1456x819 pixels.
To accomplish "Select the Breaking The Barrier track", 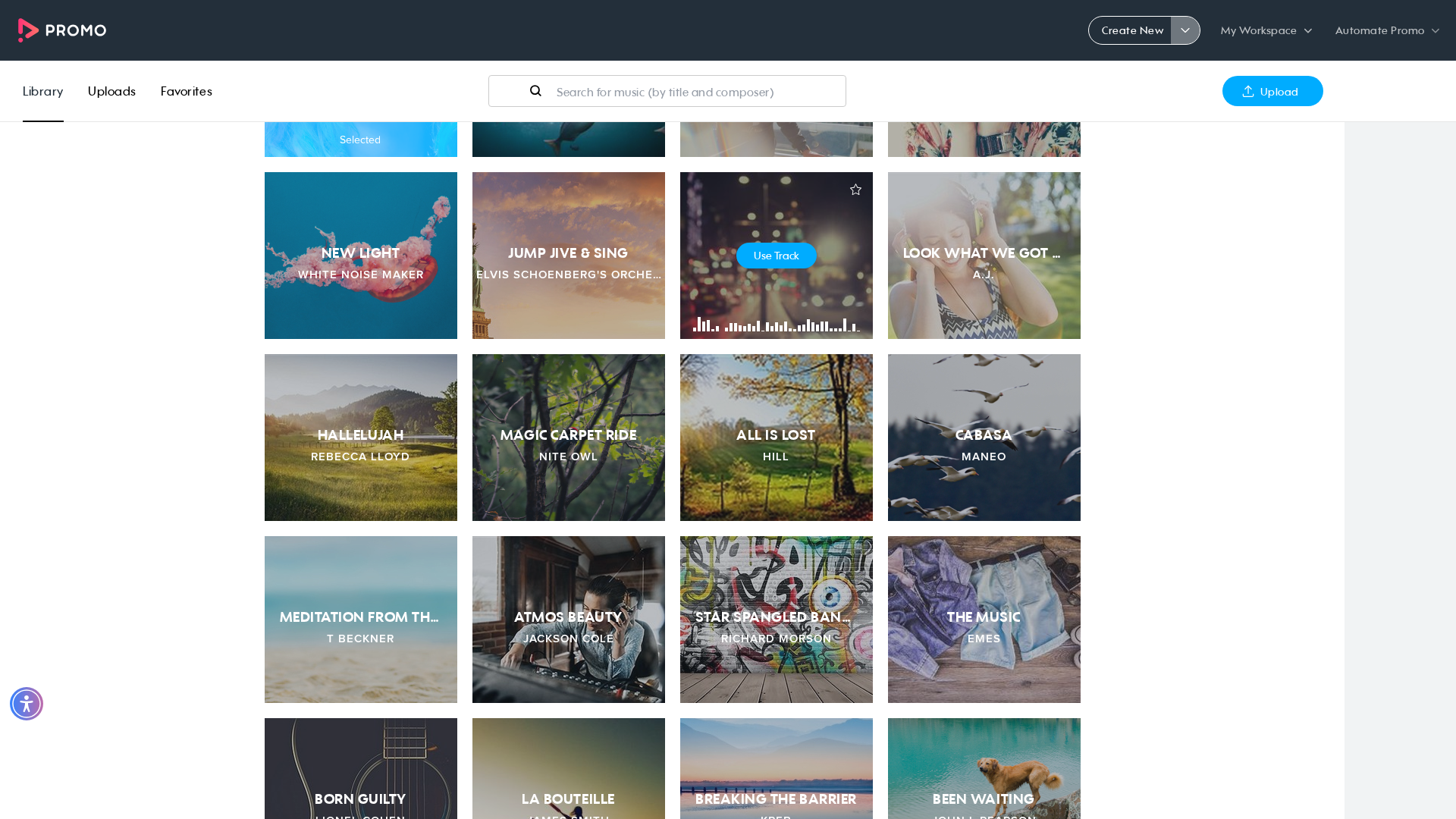I will [777, 768].
